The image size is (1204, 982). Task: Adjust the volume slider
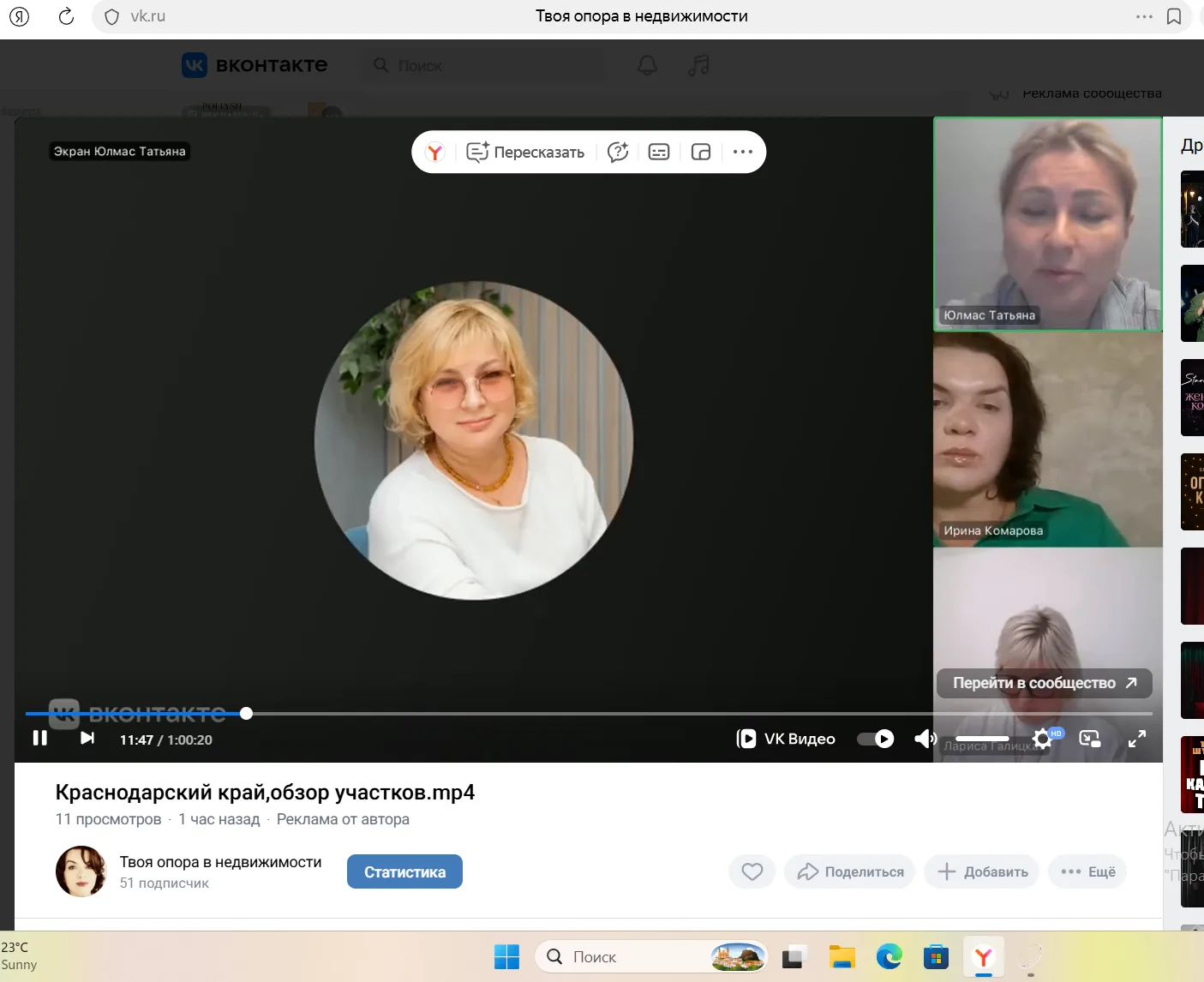[982, 739]
